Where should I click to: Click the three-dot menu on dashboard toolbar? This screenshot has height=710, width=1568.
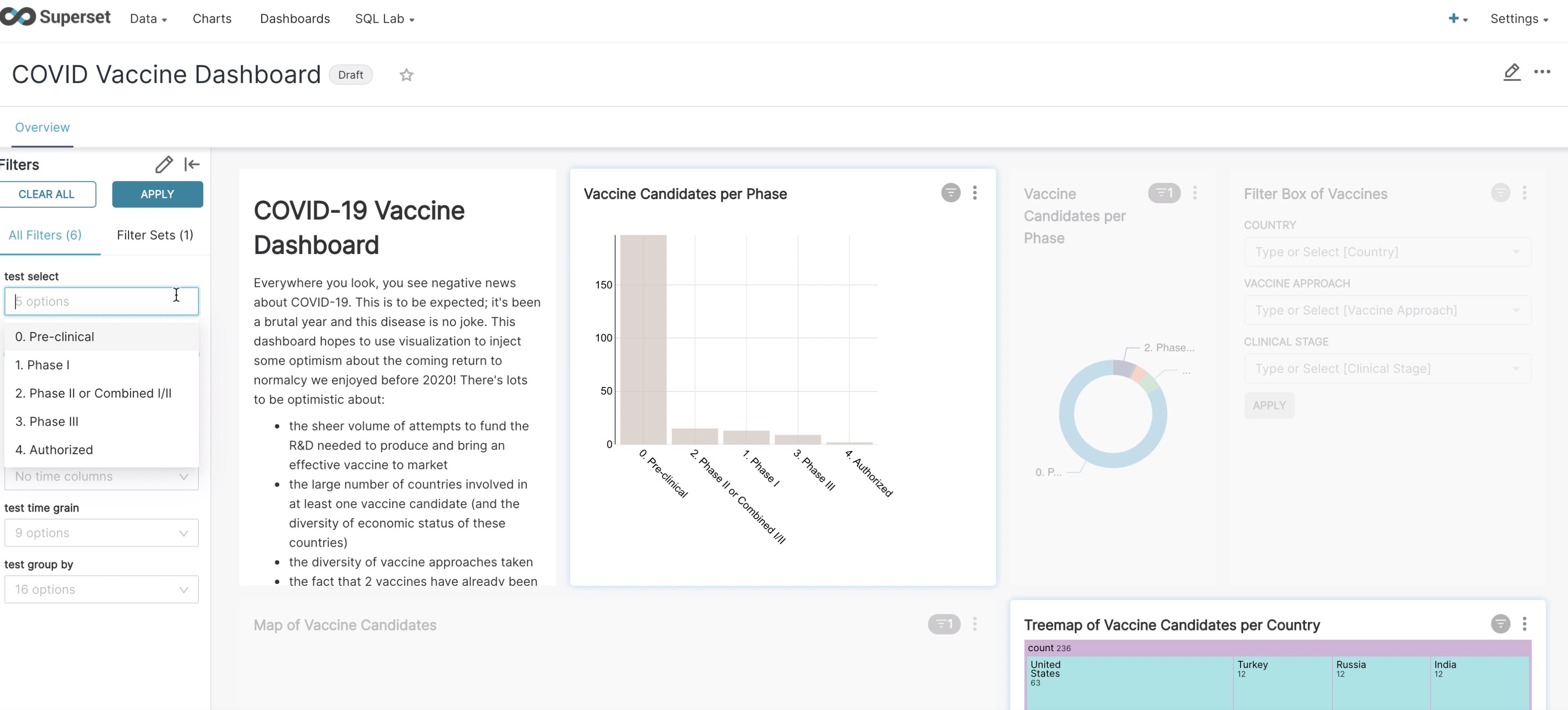pyautogui.click(x=1543, y=72)
